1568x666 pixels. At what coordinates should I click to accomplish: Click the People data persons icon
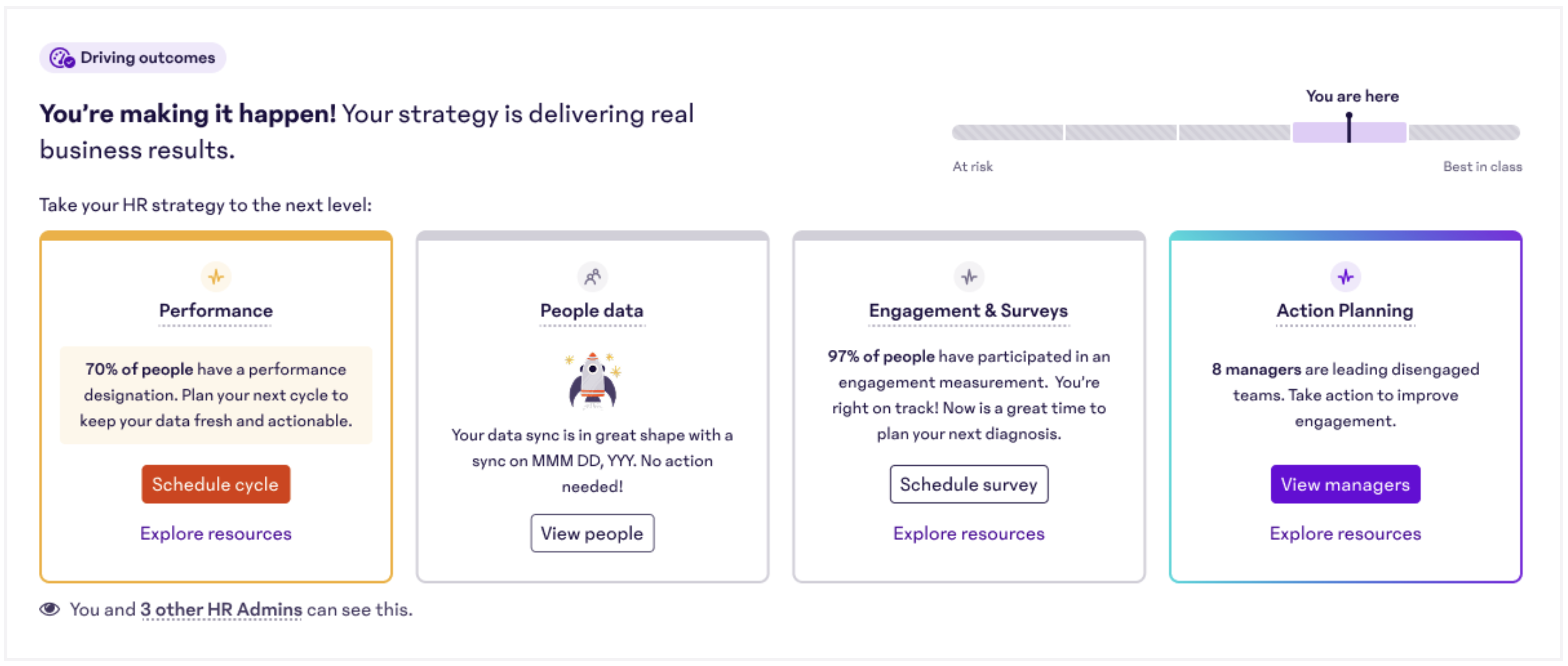[592, 277]
